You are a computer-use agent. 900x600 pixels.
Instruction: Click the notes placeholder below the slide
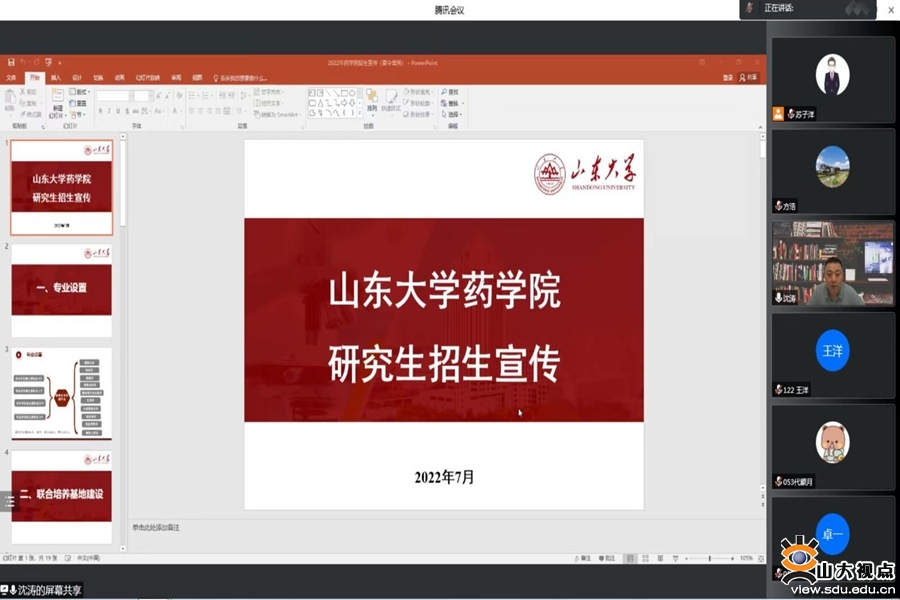click(400, 526)
